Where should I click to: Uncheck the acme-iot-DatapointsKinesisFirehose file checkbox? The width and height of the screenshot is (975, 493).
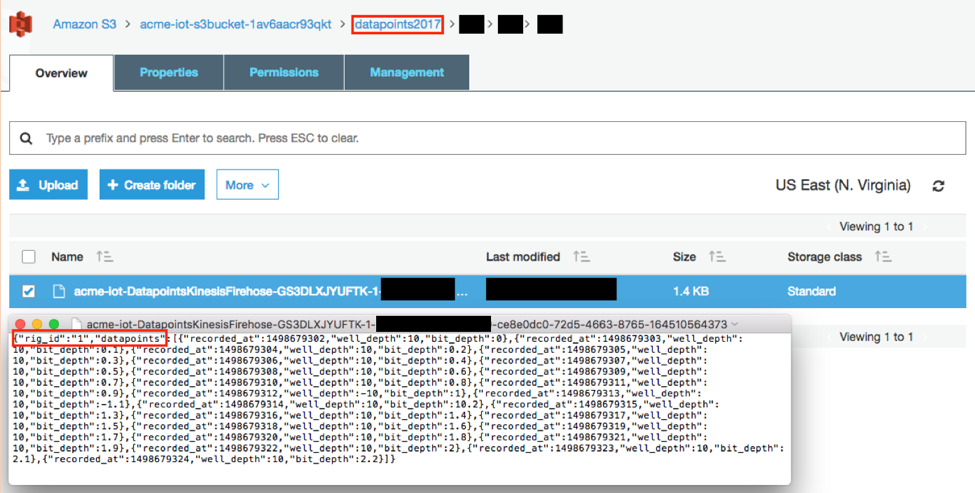click(x=29, y=291)
